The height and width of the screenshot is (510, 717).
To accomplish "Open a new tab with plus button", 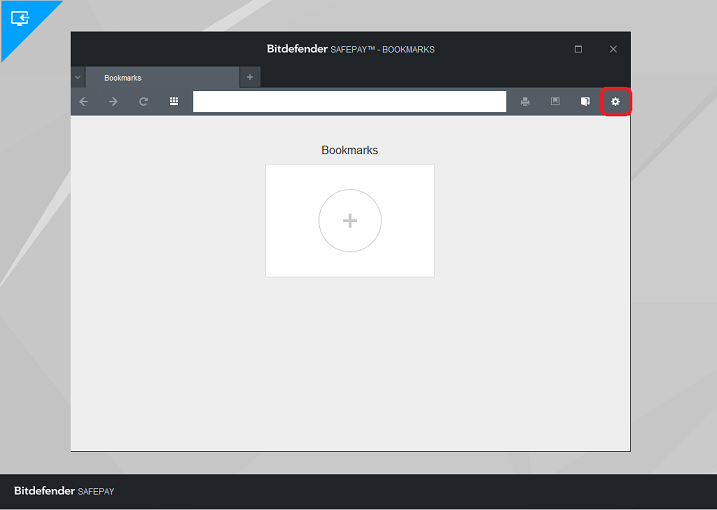I will click(x=250, y=77).
